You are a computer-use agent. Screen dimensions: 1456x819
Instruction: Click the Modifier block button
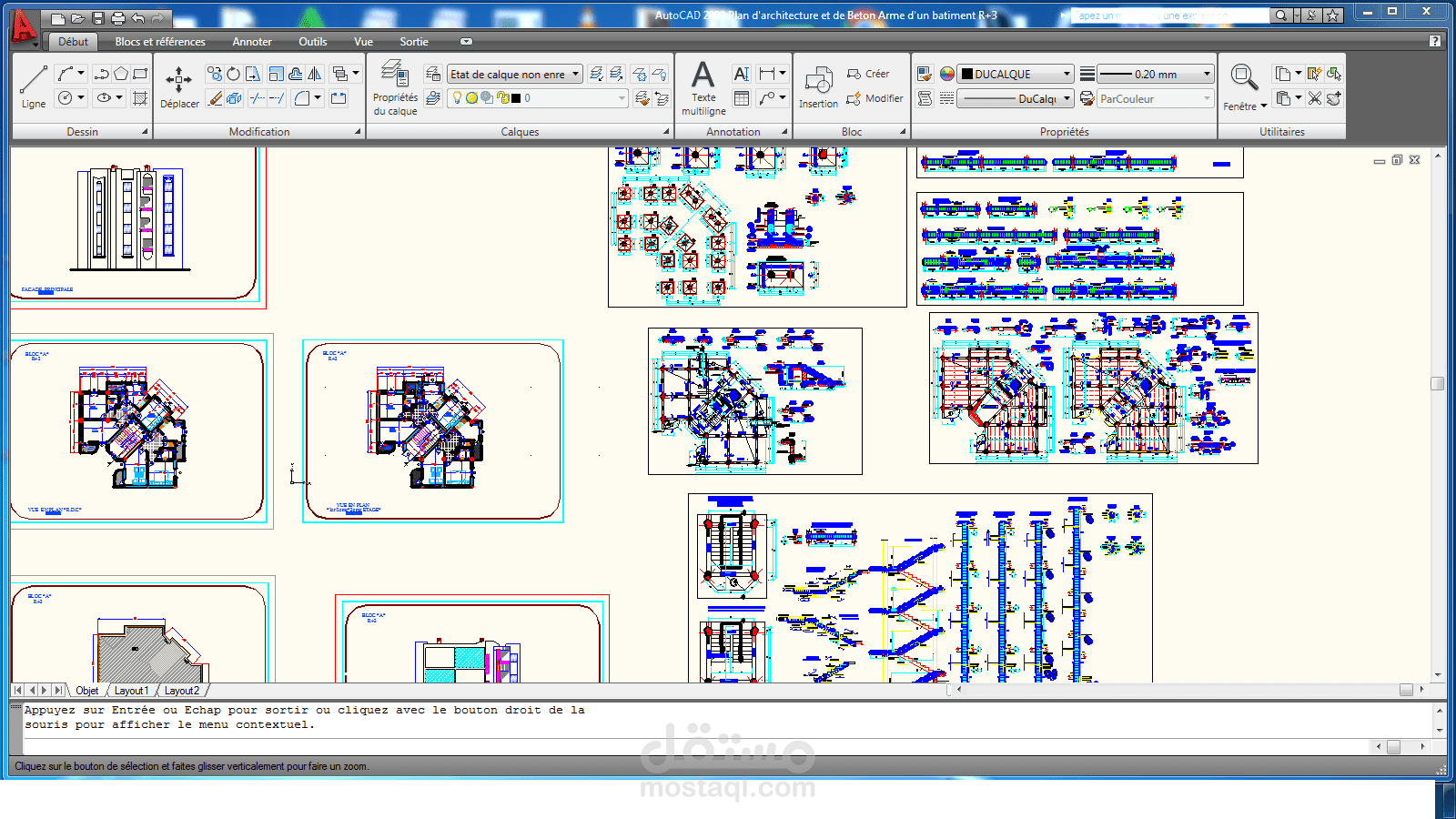875,98
